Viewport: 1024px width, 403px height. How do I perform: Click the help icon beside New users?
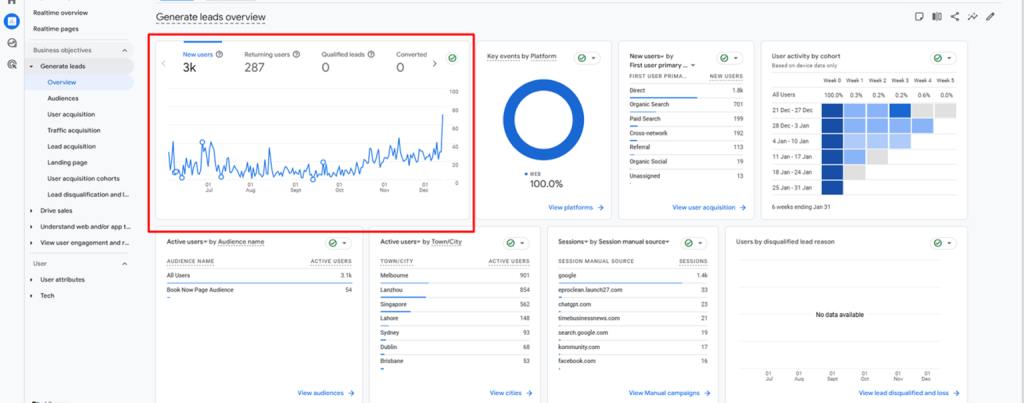219,55
